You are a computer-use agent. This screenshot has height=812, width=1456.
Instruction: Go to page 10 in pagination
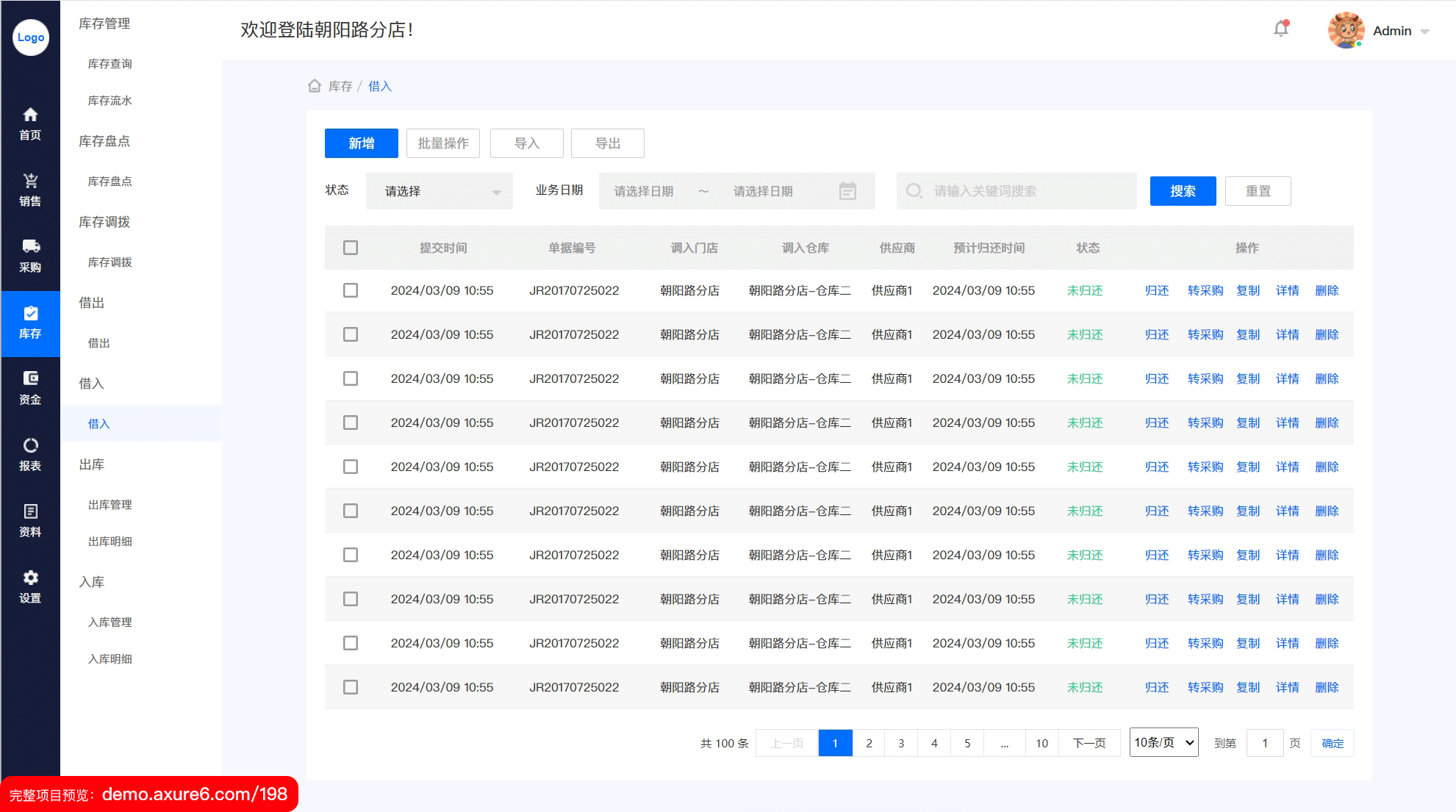[x=1042, y=743]
